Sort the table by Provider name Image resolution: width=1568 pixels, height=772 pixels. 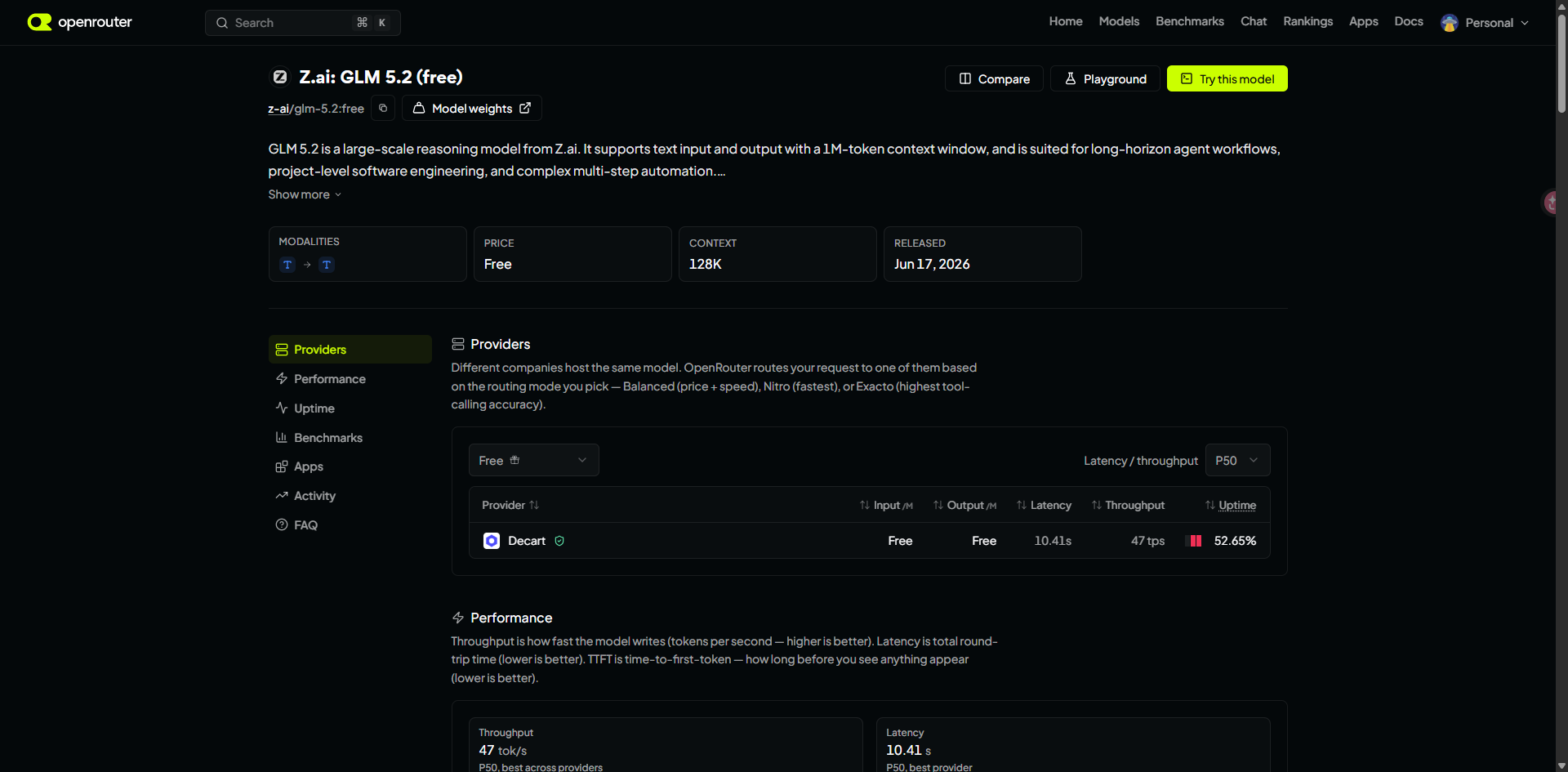coord(510,505)
